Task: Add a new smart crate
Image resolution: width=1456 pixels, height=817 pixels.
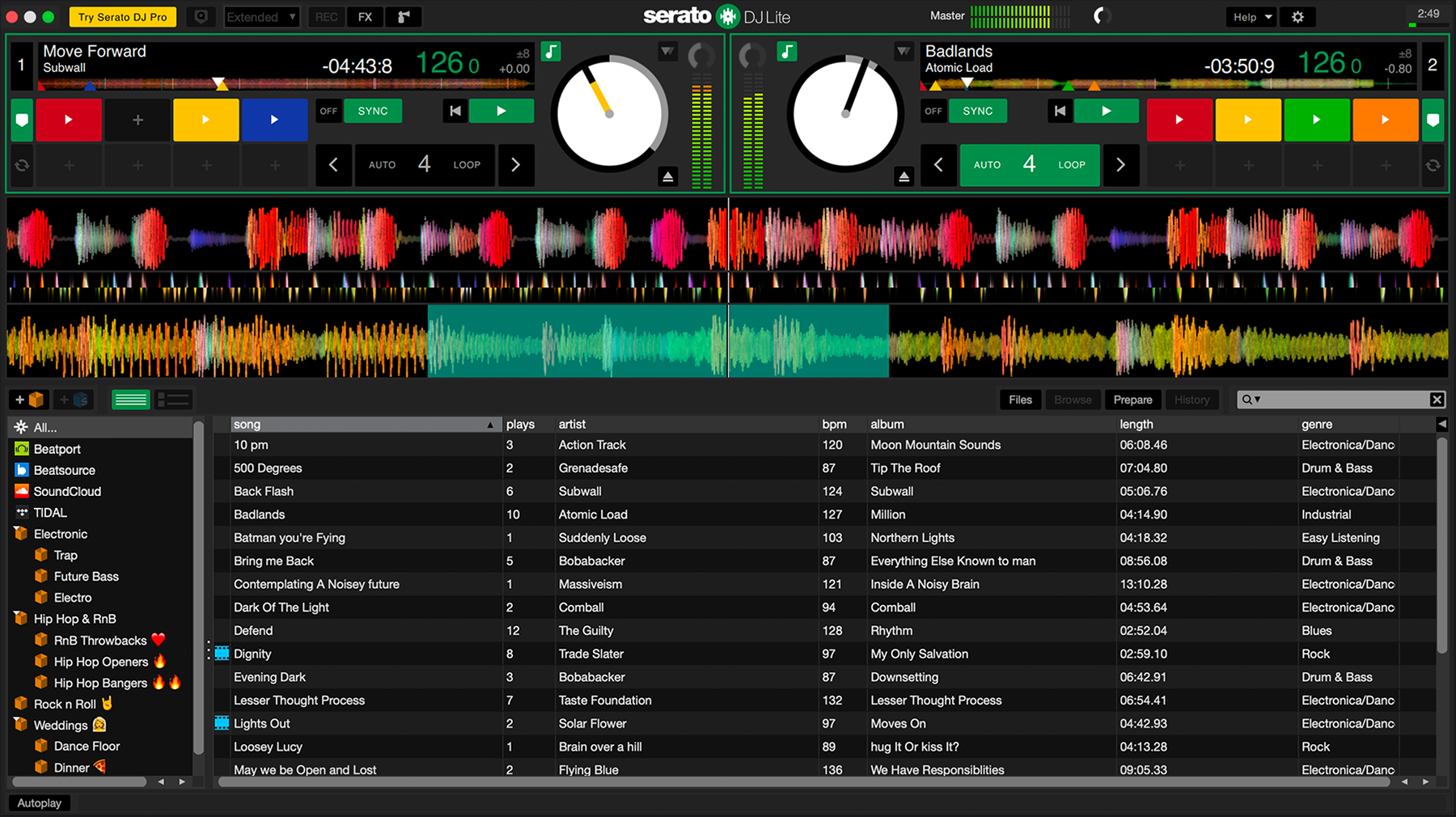Action: pyautogui.click(x=74, y=400)
